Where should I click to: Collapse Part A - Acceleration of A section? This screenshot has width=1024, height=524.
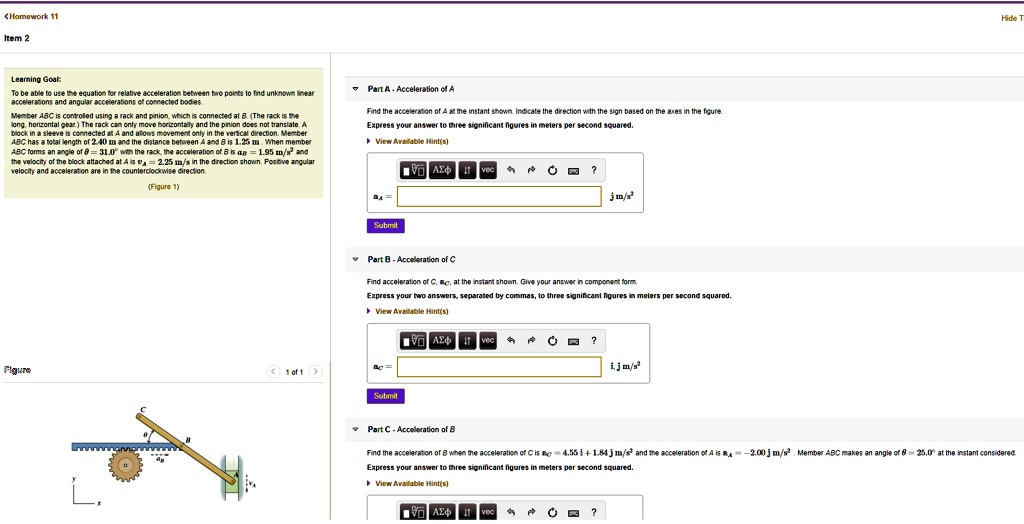[x=356, y=89]
